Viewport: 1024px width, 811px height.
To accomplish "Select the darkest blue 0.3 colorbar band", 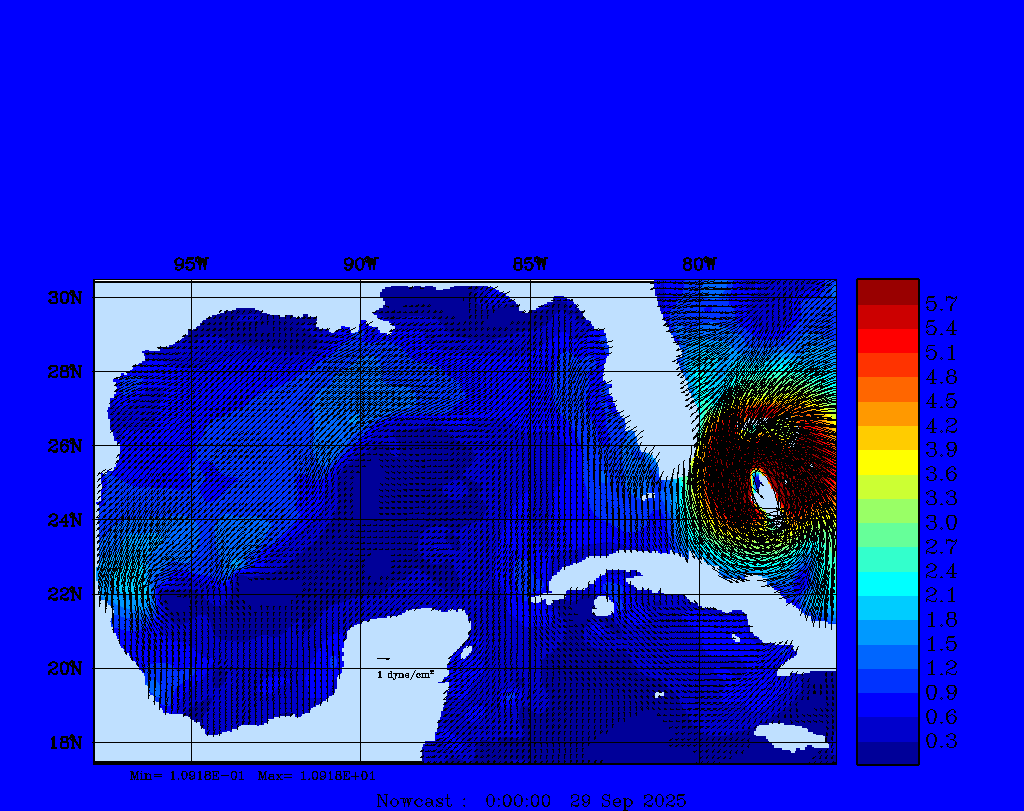I will point(887,753).
